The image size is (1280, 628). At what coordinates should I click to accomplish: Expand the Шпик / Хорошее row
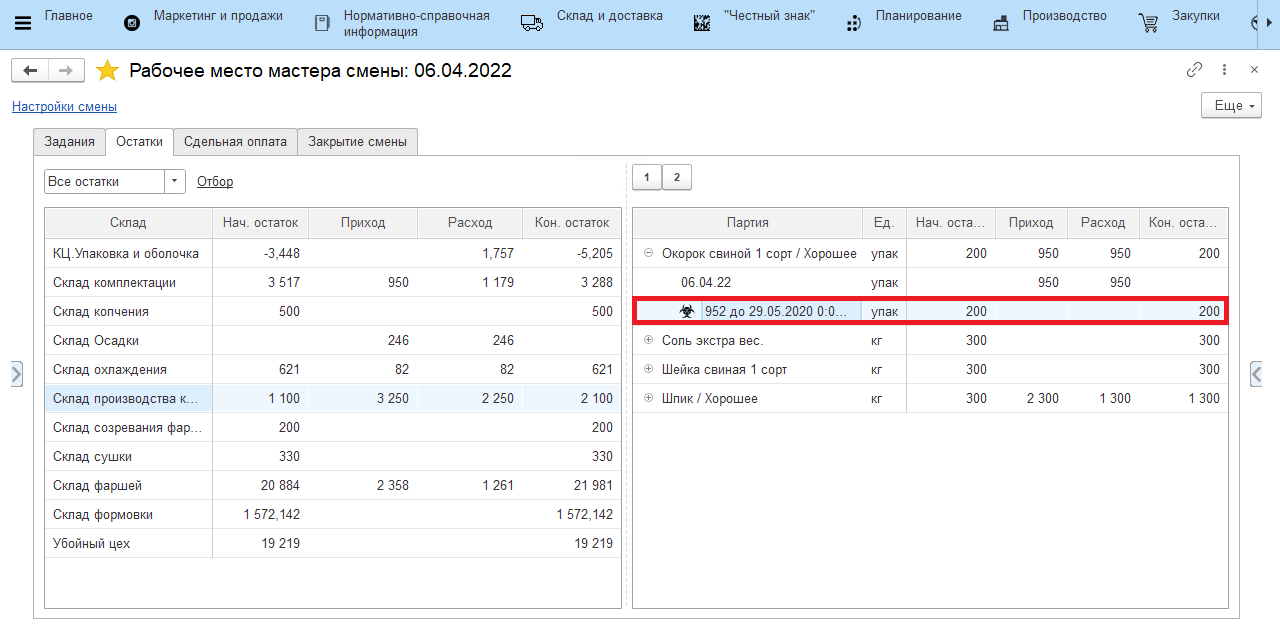[648, 399]
